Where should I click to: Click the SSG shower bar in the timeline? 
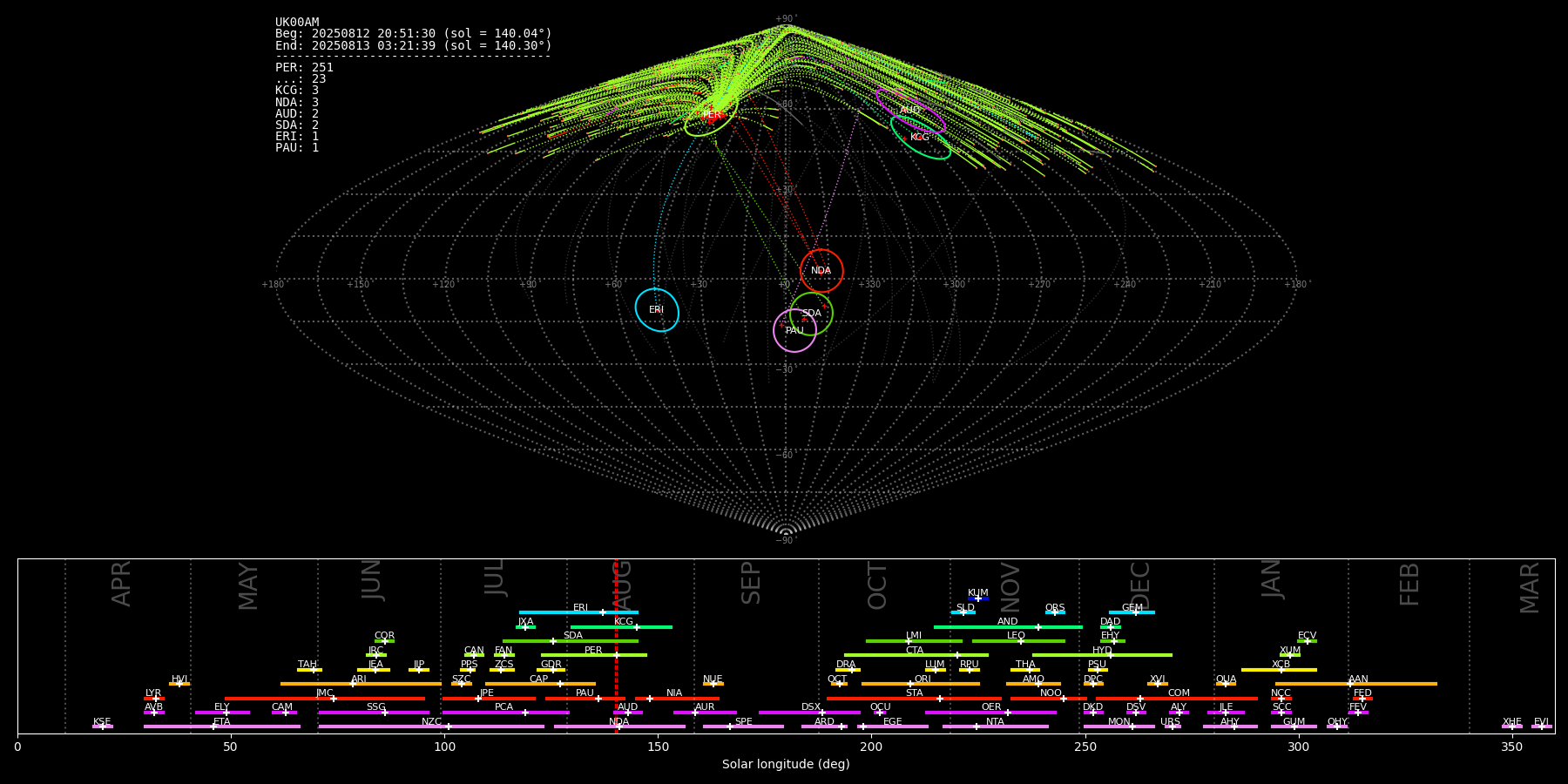(374, 713)
